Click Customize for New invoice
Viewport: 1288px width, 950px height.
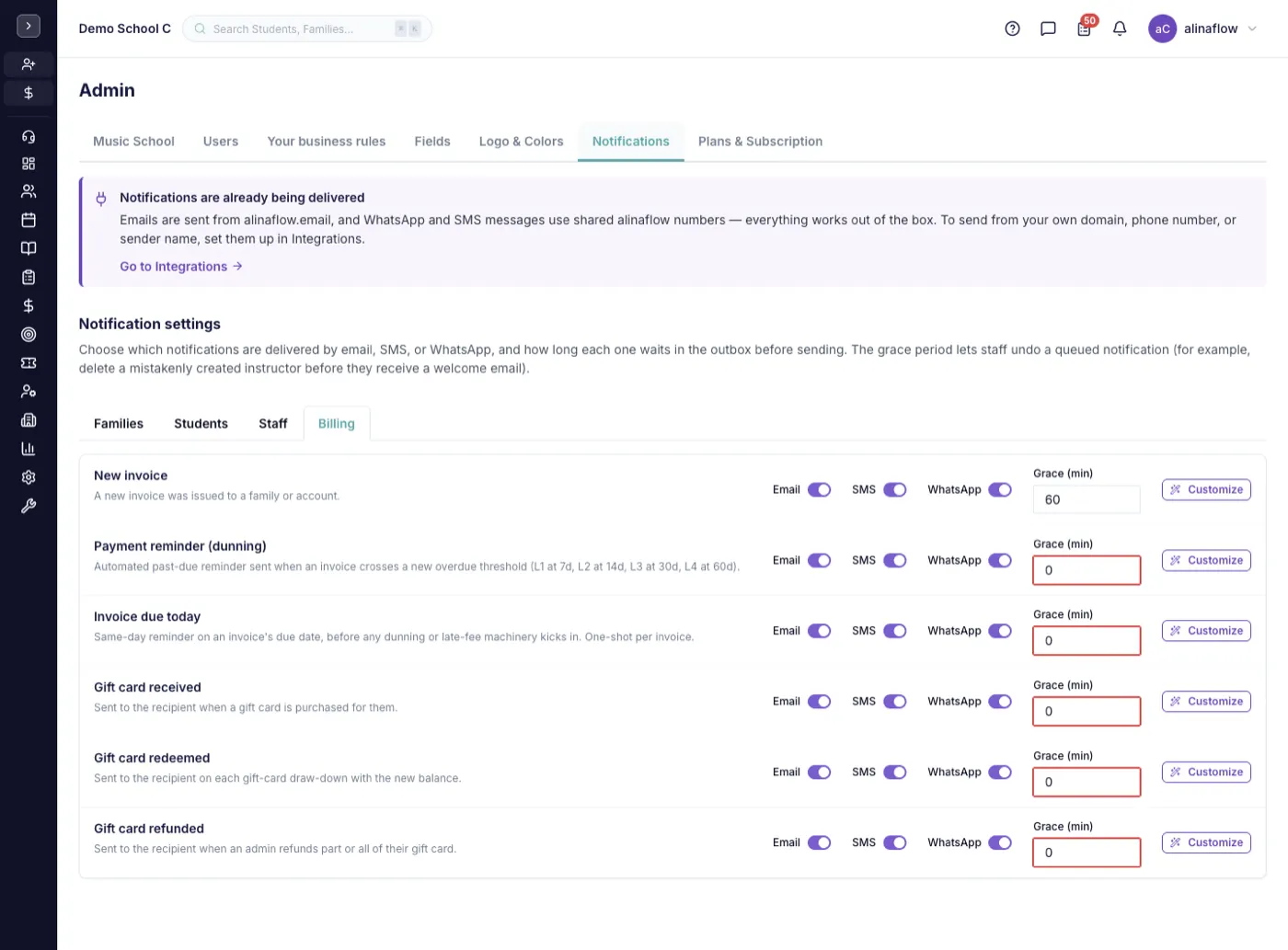(x=1206, y=490)
